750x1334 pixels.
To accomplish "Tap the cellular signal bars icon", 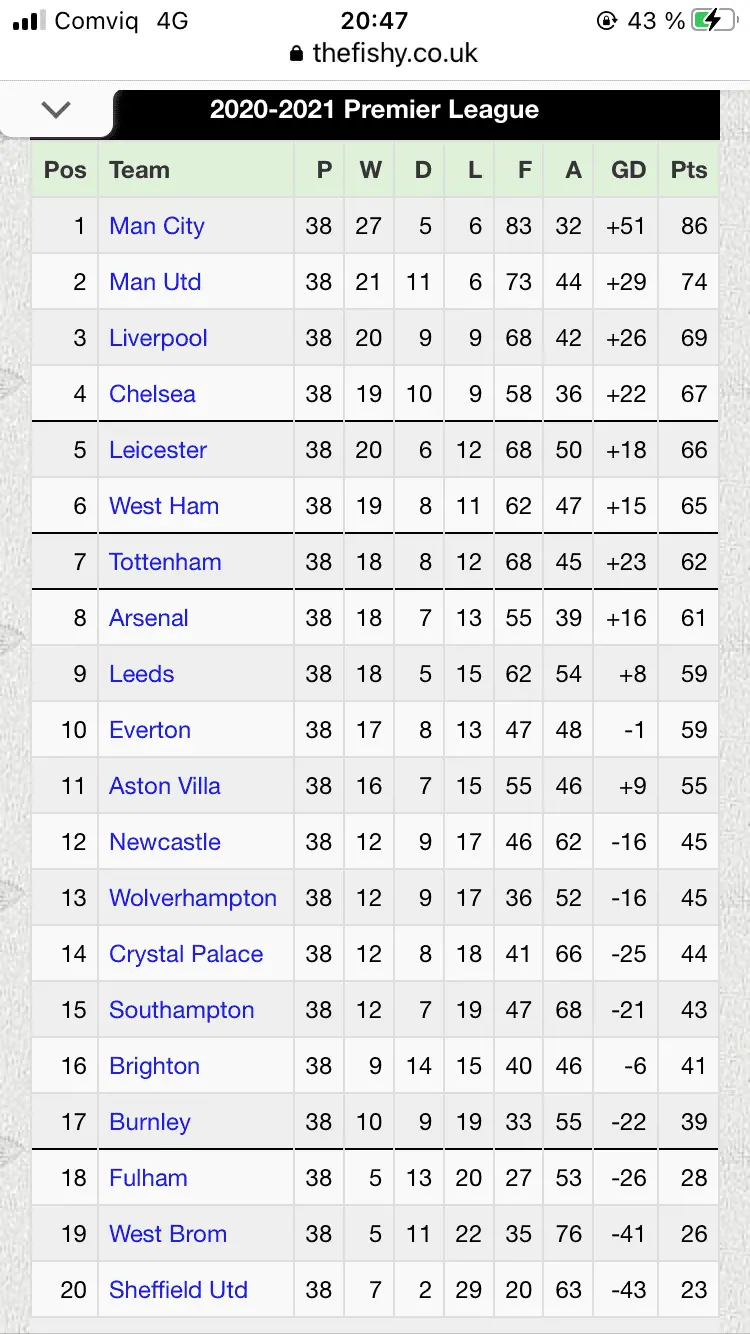I will coord(26,20).
